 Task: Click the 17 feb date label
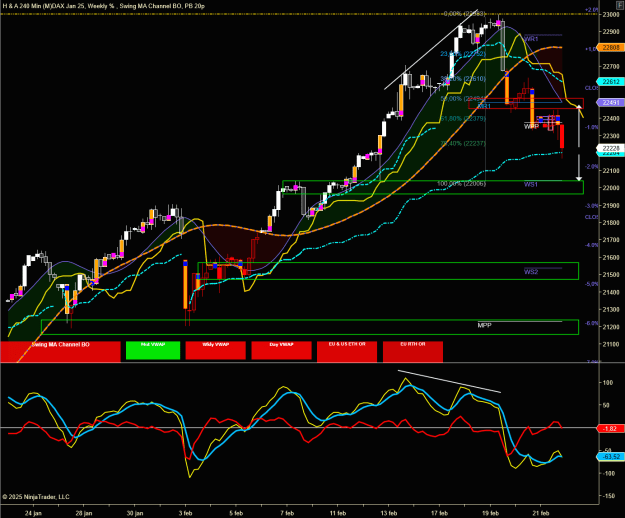[439, 513]
